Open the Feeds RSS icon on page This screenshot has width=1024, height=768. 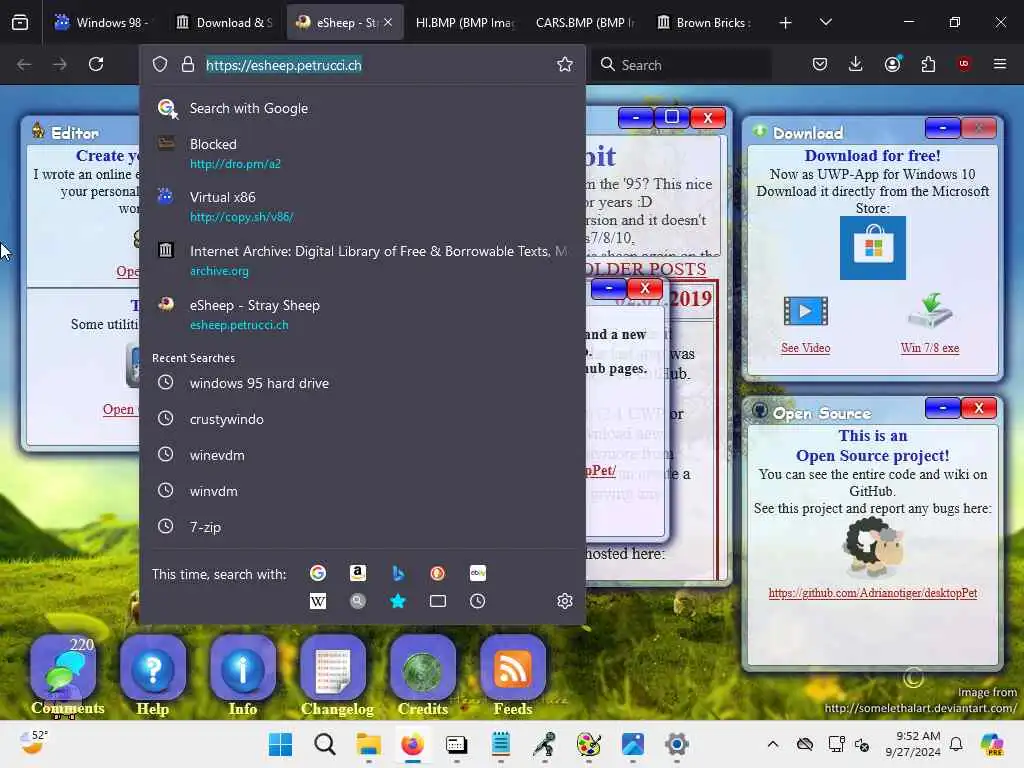point(513,667)
